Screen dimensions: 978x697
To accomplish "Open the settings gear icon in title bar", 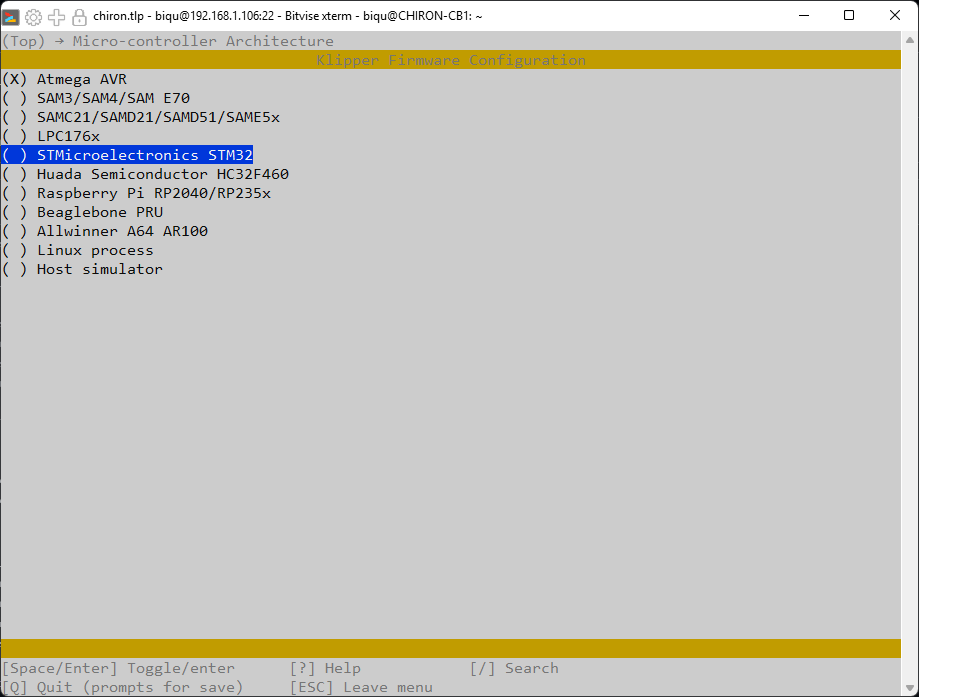I will point(33,17).
